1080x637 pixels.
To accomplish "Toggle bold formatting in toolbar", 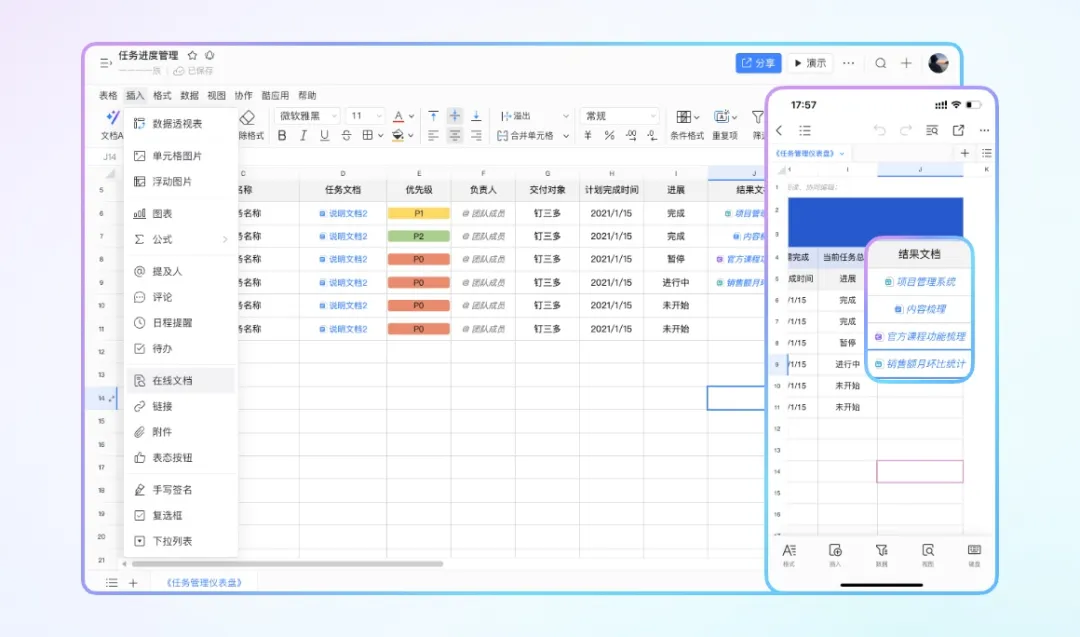I will tap(282, 136).
